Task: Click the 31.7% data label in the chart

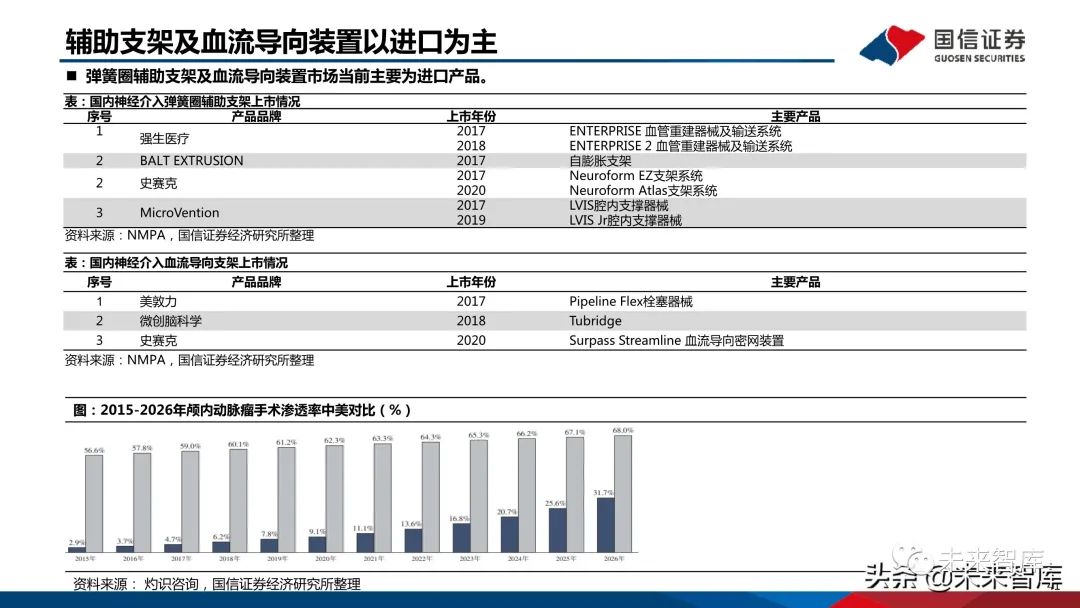Action: point(603,492)
